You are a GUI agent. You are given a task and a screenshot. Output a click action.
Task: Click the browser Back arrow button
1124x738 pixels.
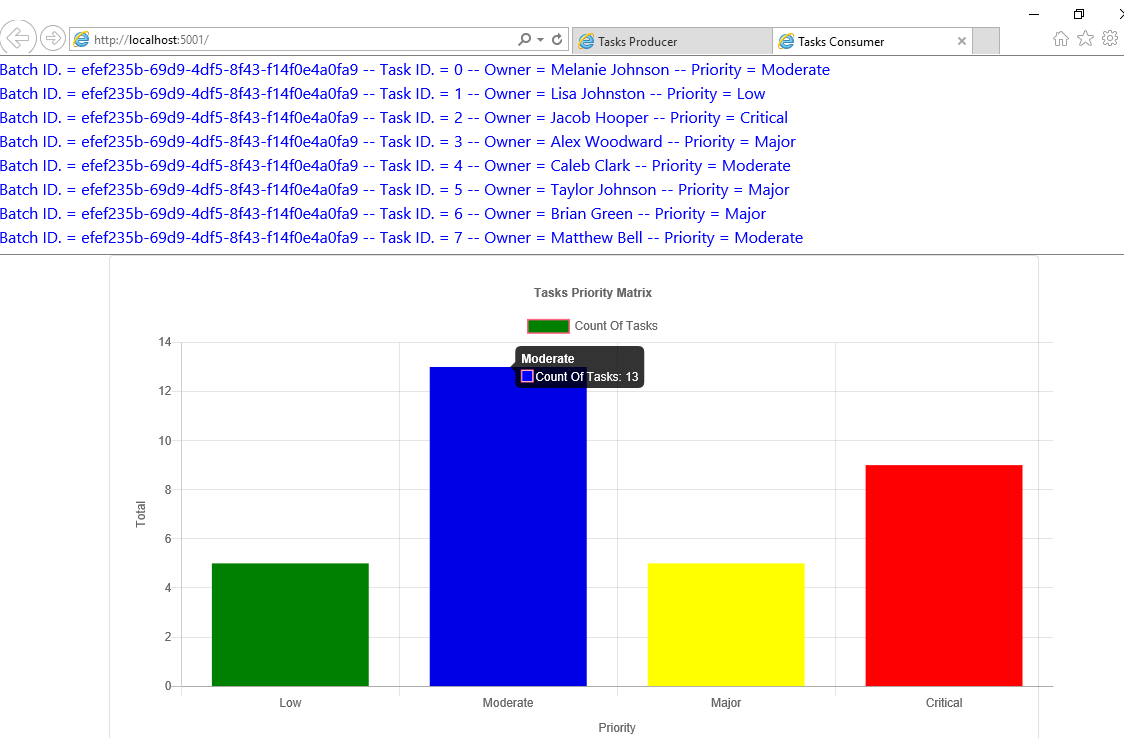click(x=18, y=39)
